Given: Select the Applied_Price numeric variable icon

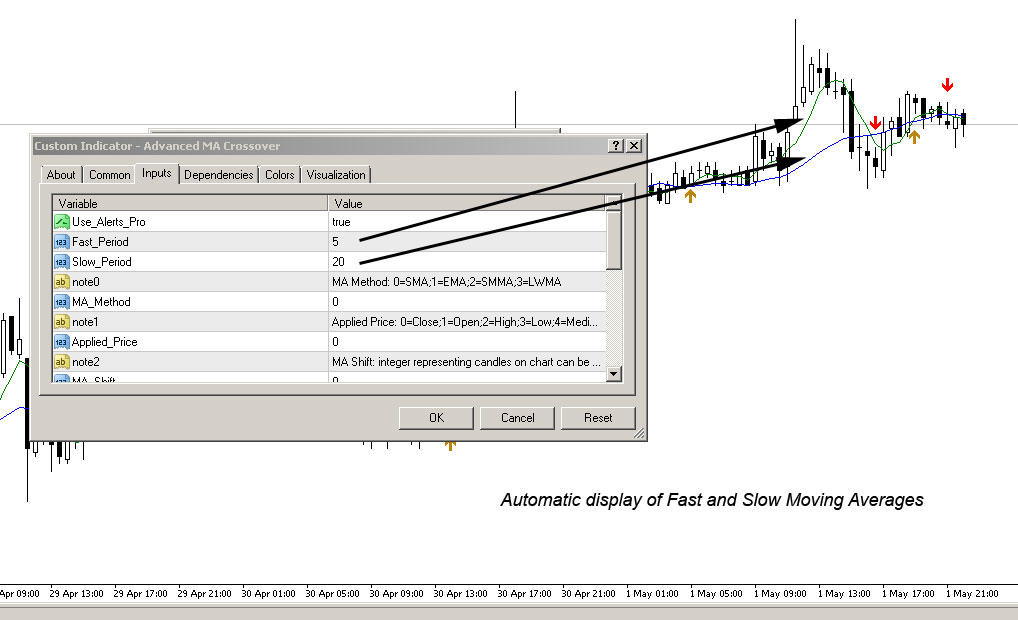Looking at the screenshot, I should (x=62, y=341).
